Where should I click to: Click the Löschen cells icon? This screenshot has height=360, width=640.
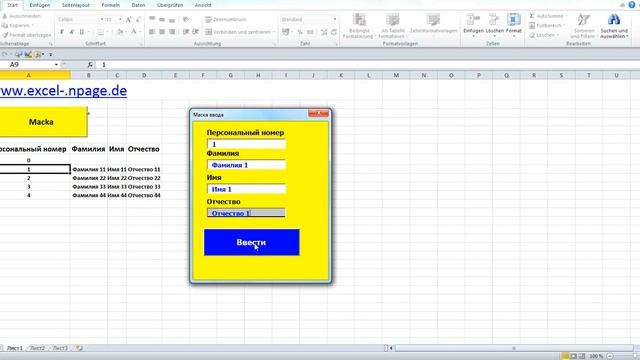pyautogui.click(x=494, y=20)
